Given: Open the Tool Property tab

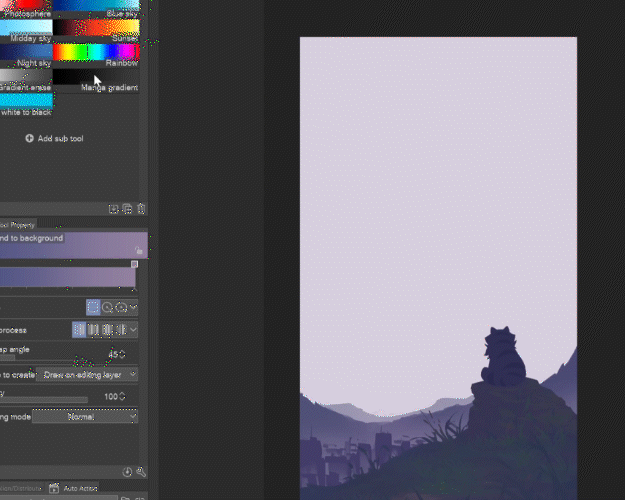Looking at the screenshot, I should point(18,225).
